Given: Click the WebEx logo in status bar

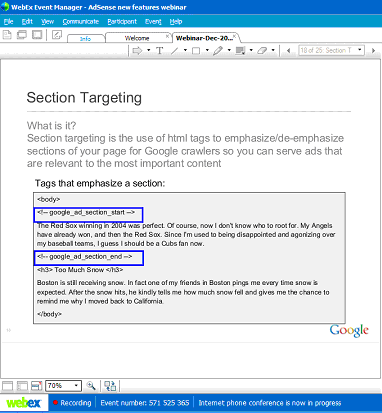Looking at the screenshot, I should tap(24, 403).
